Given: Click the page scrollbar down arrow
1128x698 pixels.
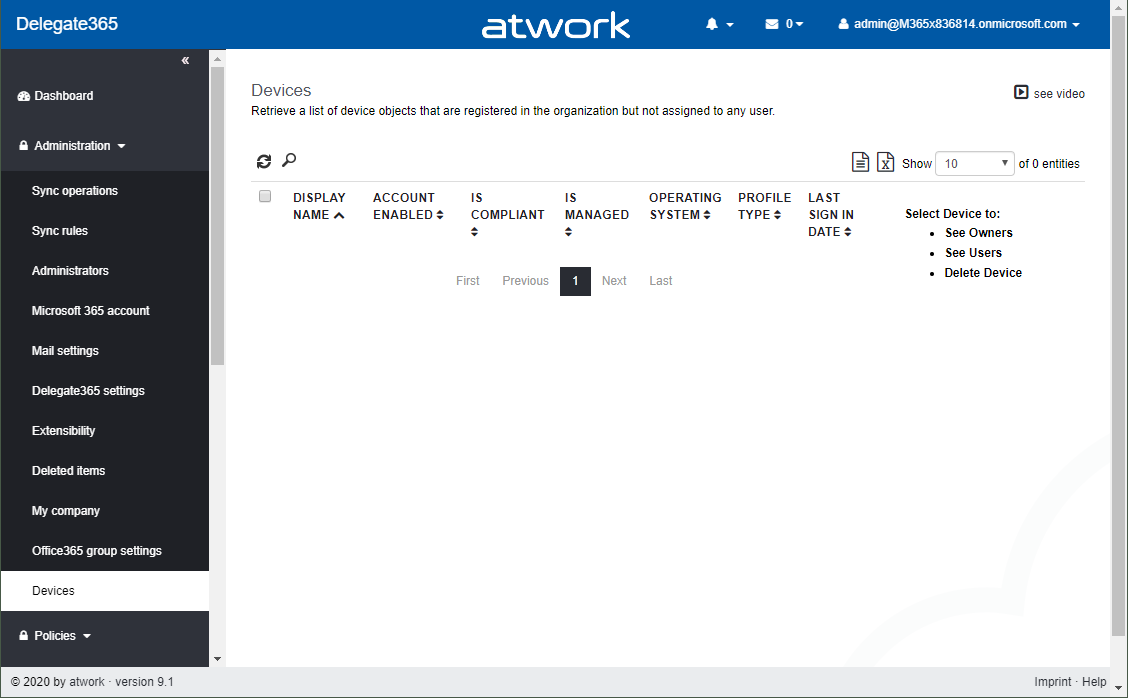Looking at the screenshot, I should 1118,689.
